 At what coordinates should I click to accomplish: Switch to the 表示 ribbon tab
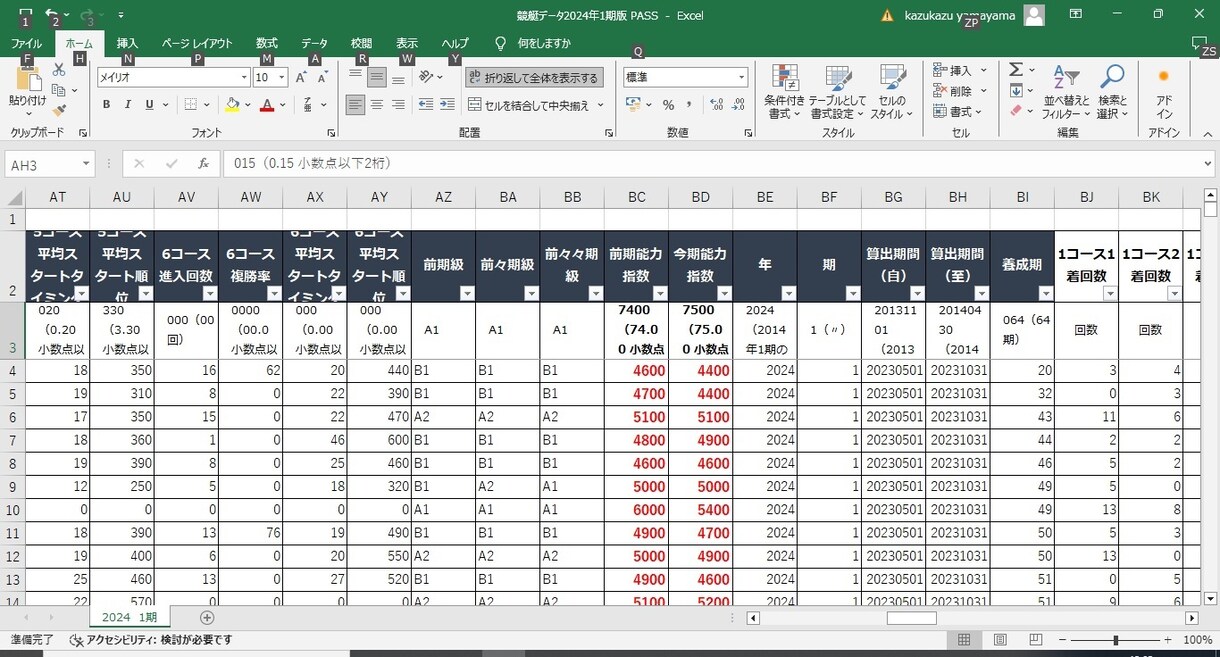pyautogui.click(x=407, y=43)
